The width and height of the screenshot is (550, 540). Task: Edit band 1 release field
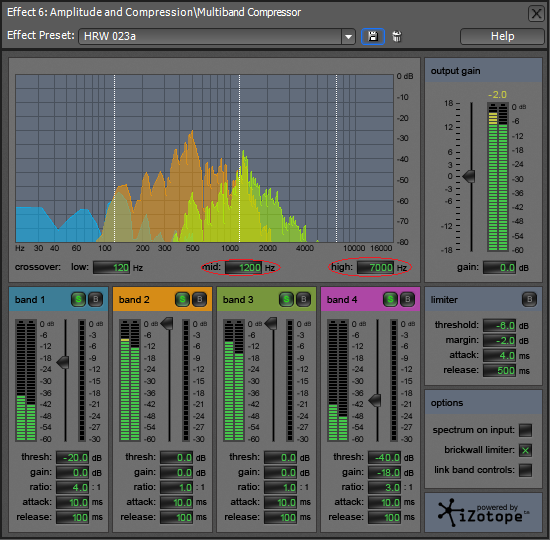pyautogui.click(x=72, y=517)
